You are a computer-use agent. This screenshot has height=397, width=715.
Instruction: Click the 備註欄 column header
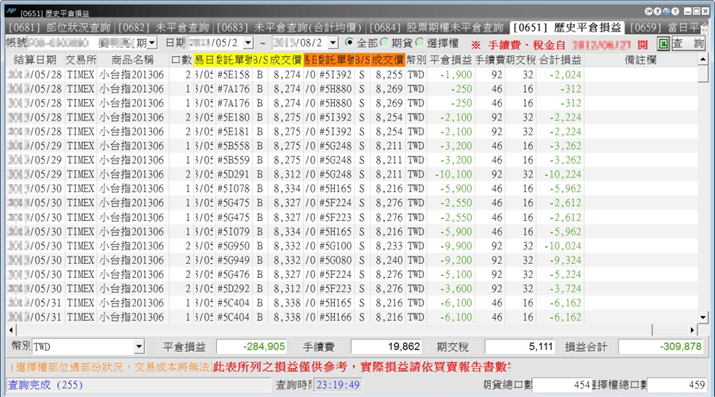[x=641, y=60]
